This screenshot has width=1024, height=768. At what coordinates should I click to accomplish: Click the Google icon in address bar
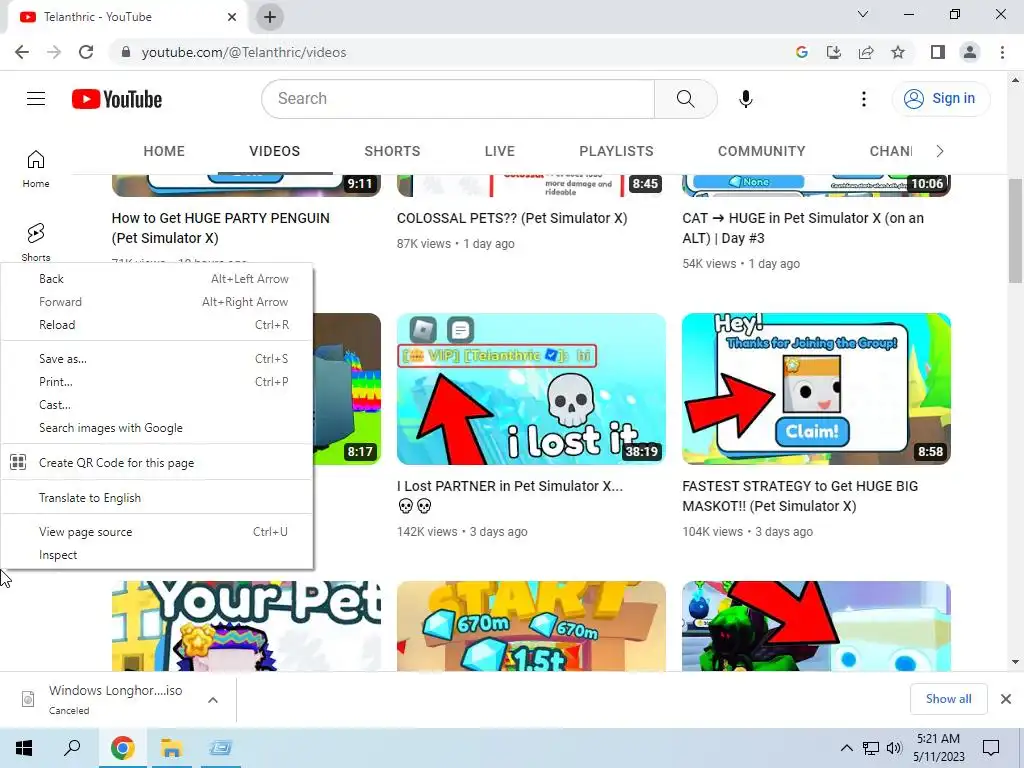pos(801,52)
